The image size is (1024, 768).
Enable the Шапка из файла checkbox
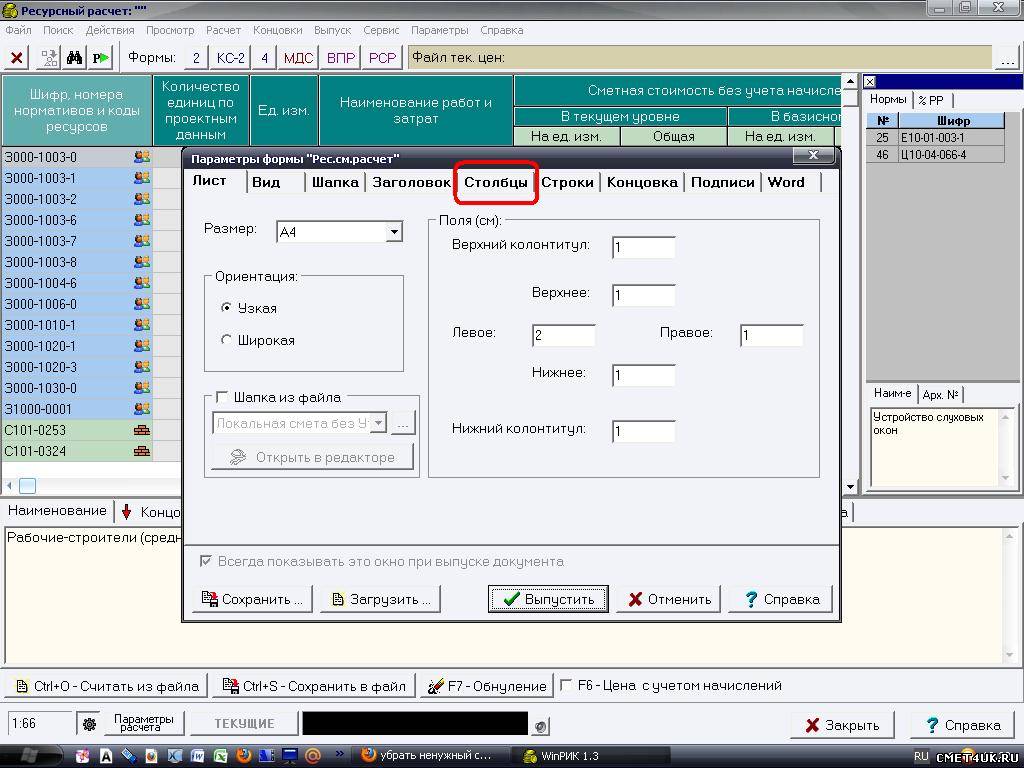[221, 397]
